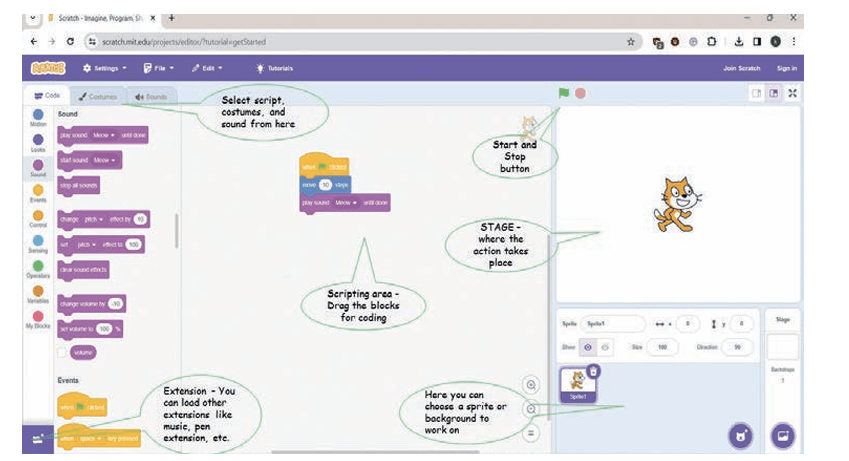Open pitch dropdown in set effect block

click(x=86, y=245)
